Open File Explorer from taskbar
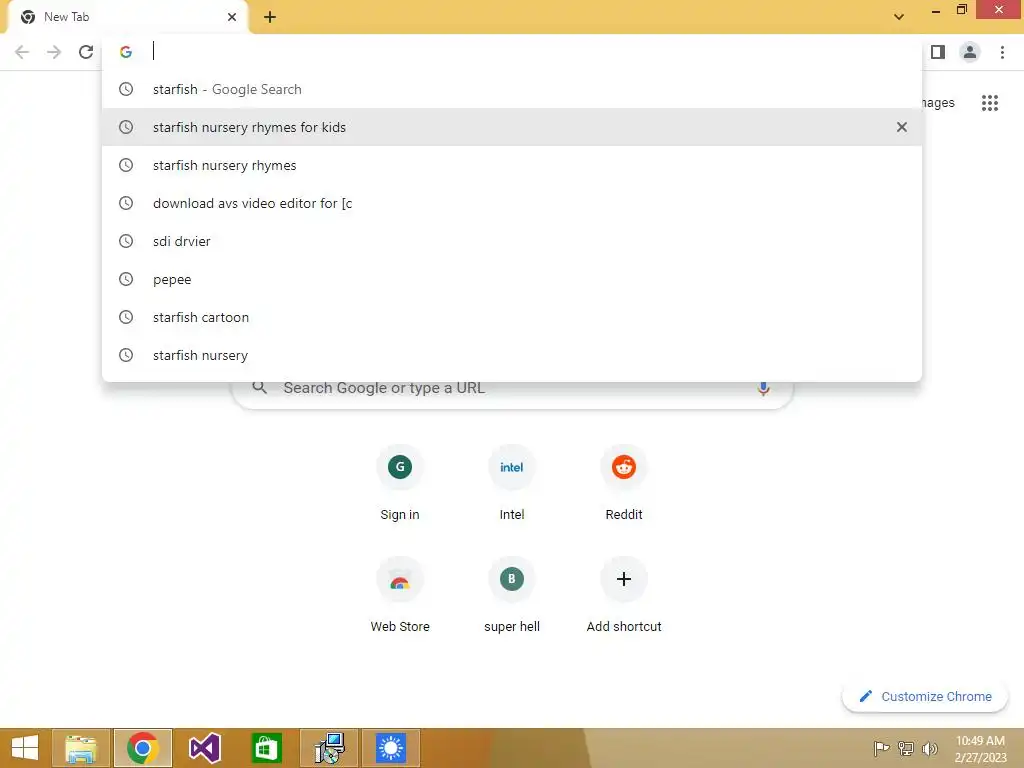This screenshot has width=1024, height=768. click(81, 748)
